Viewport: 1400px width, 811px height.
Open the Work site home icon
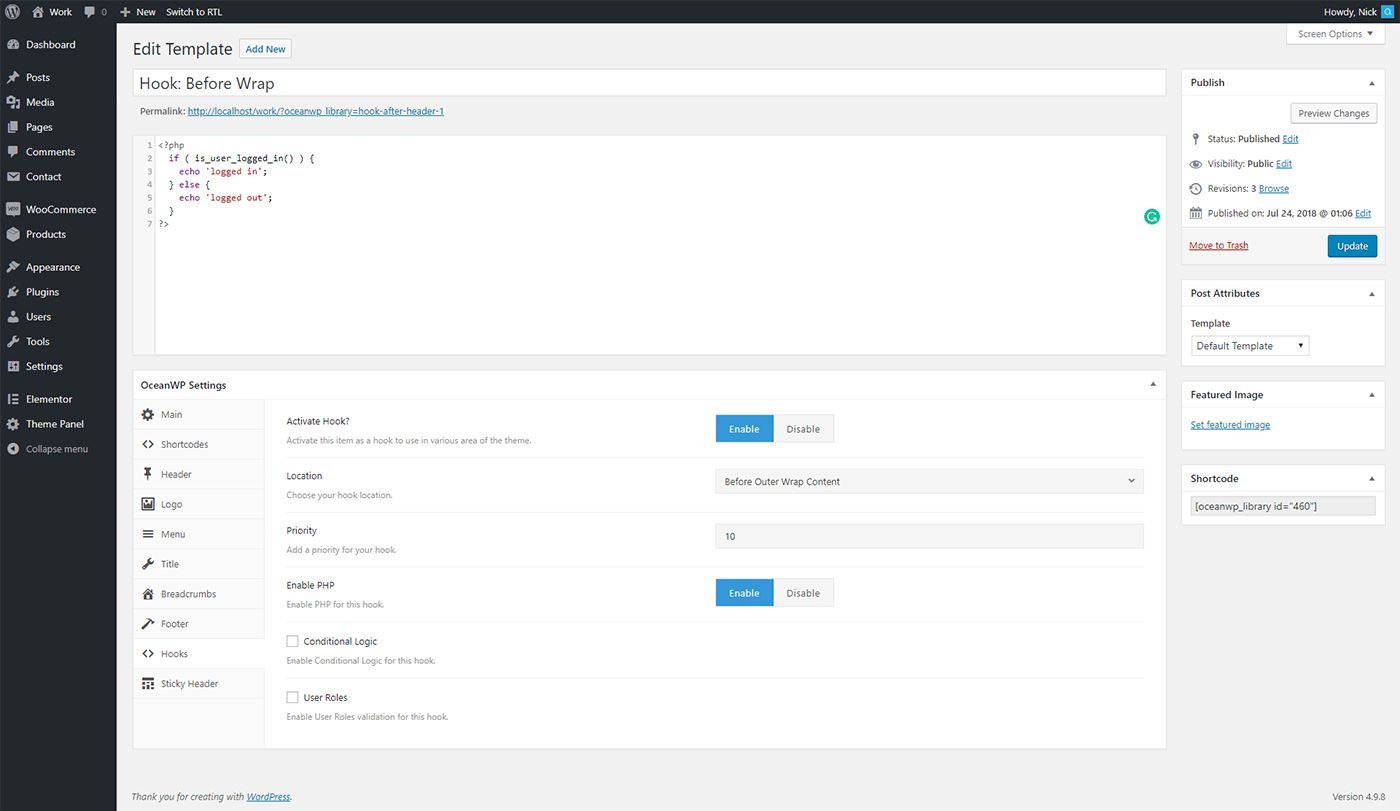(x=38, y=12)
